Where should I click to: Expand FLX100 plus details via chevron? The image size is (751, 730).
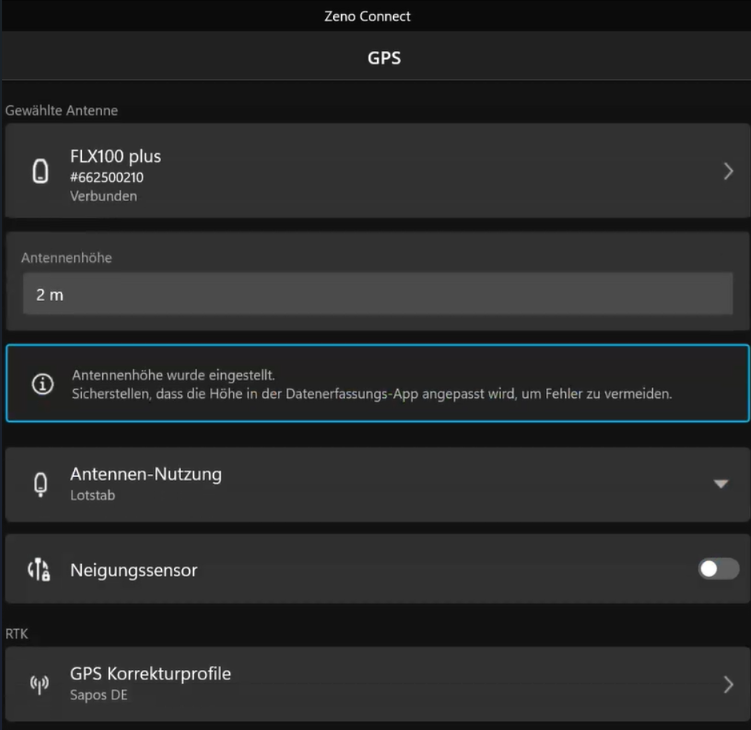tap(728, 171)
